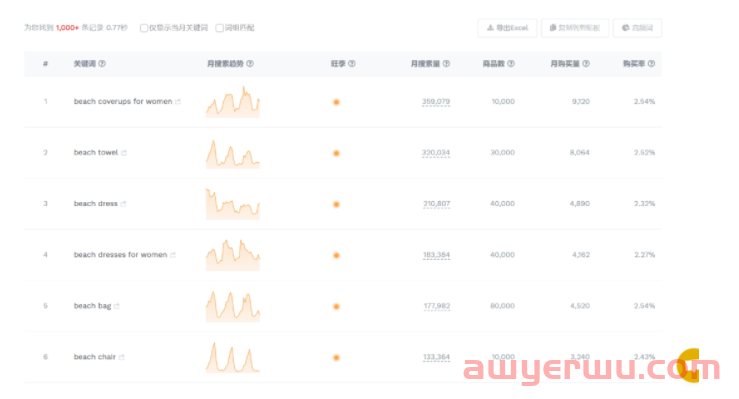Image resolution: width=739 pixels, height=399 pixels.
Task: Click product count 80,000 in beach bag row
Action: coord(502,306)
